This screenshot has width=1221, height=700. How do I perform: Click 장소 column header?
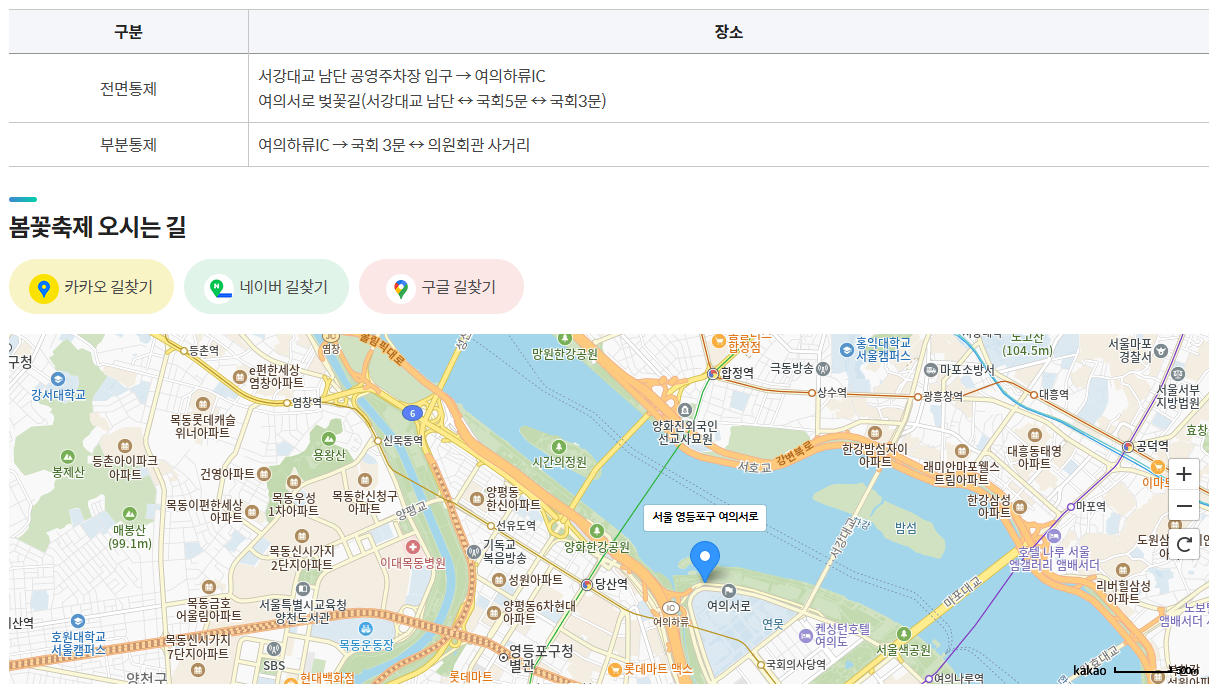pos(729,32)
